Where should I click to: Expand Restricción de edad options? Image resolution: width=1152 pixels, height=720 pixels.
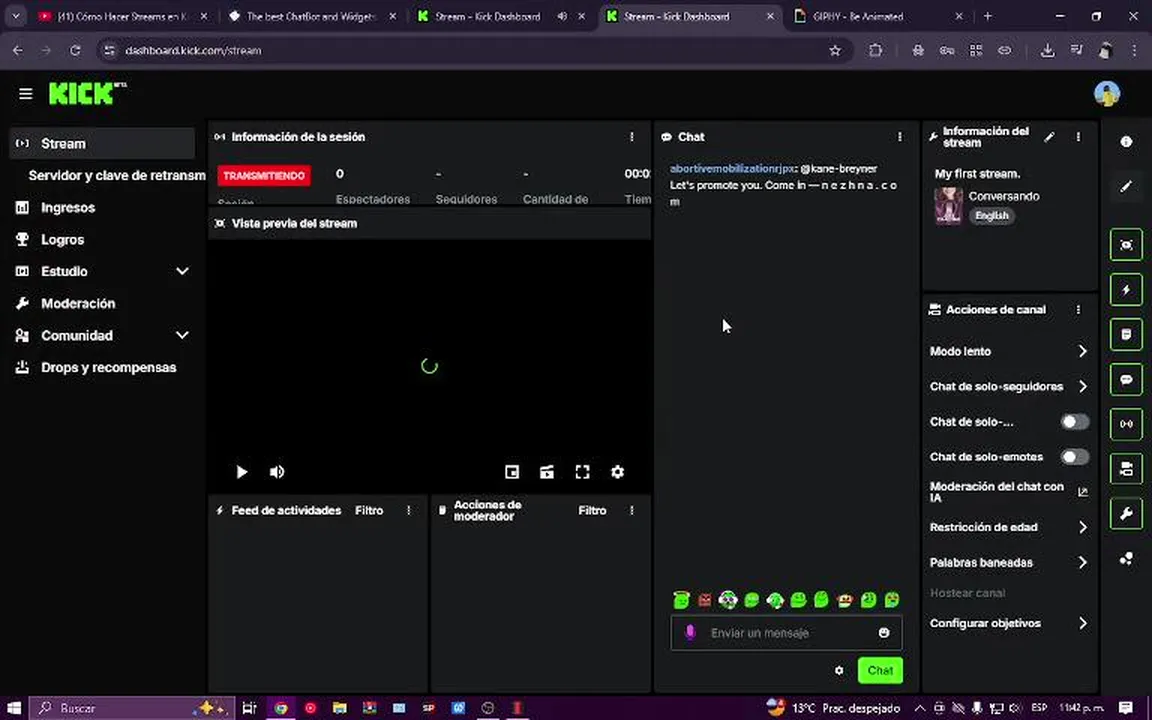tap(1009, 528)
